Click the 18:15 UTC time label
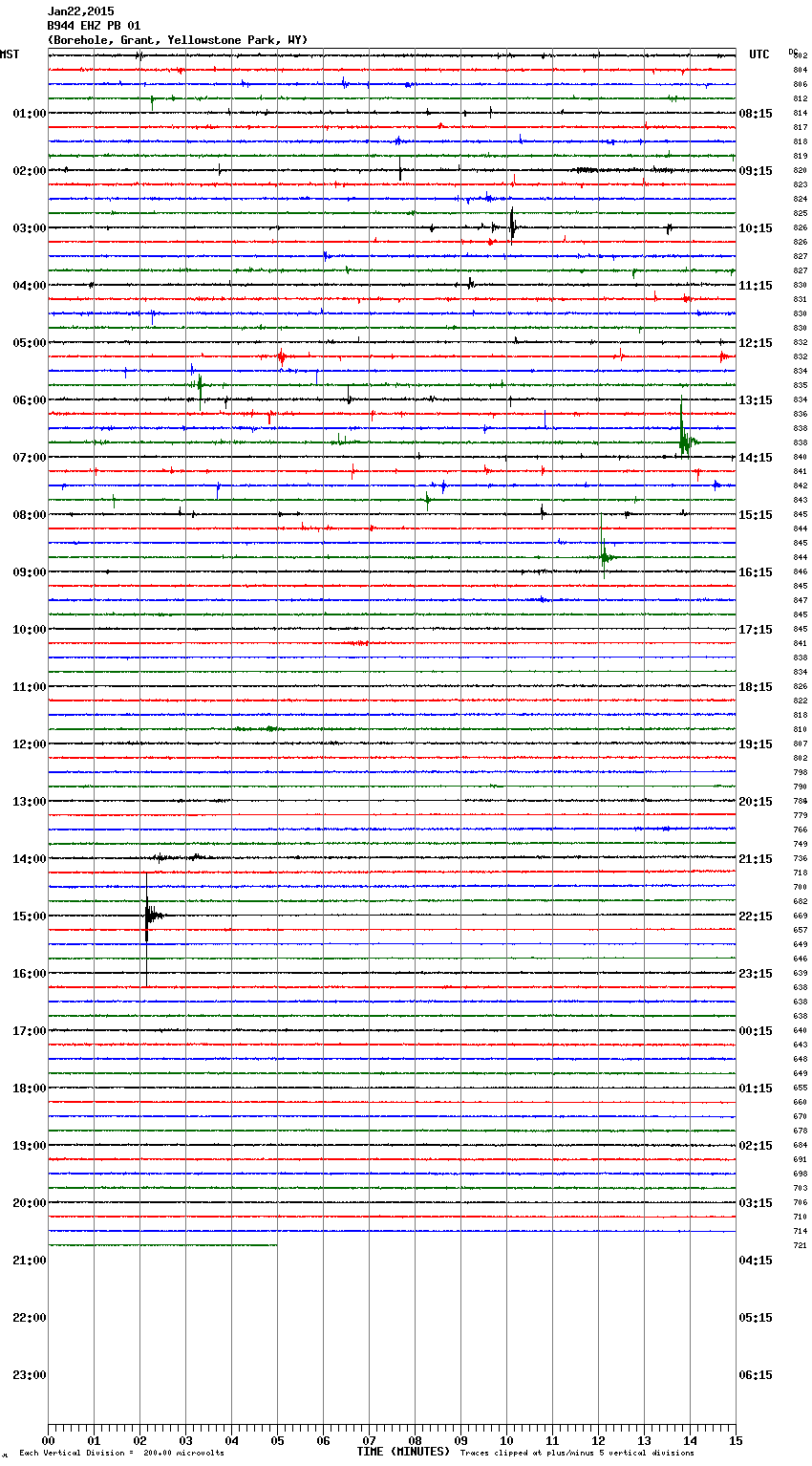Image resolution: width=812 pixels, height=1466 pixels. coord(756,687)
